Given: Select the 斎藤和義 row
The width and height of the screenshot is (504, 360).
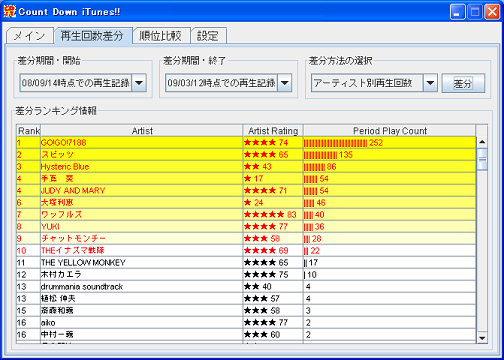Looking at the screenshot, I should (x=246, y=311).
